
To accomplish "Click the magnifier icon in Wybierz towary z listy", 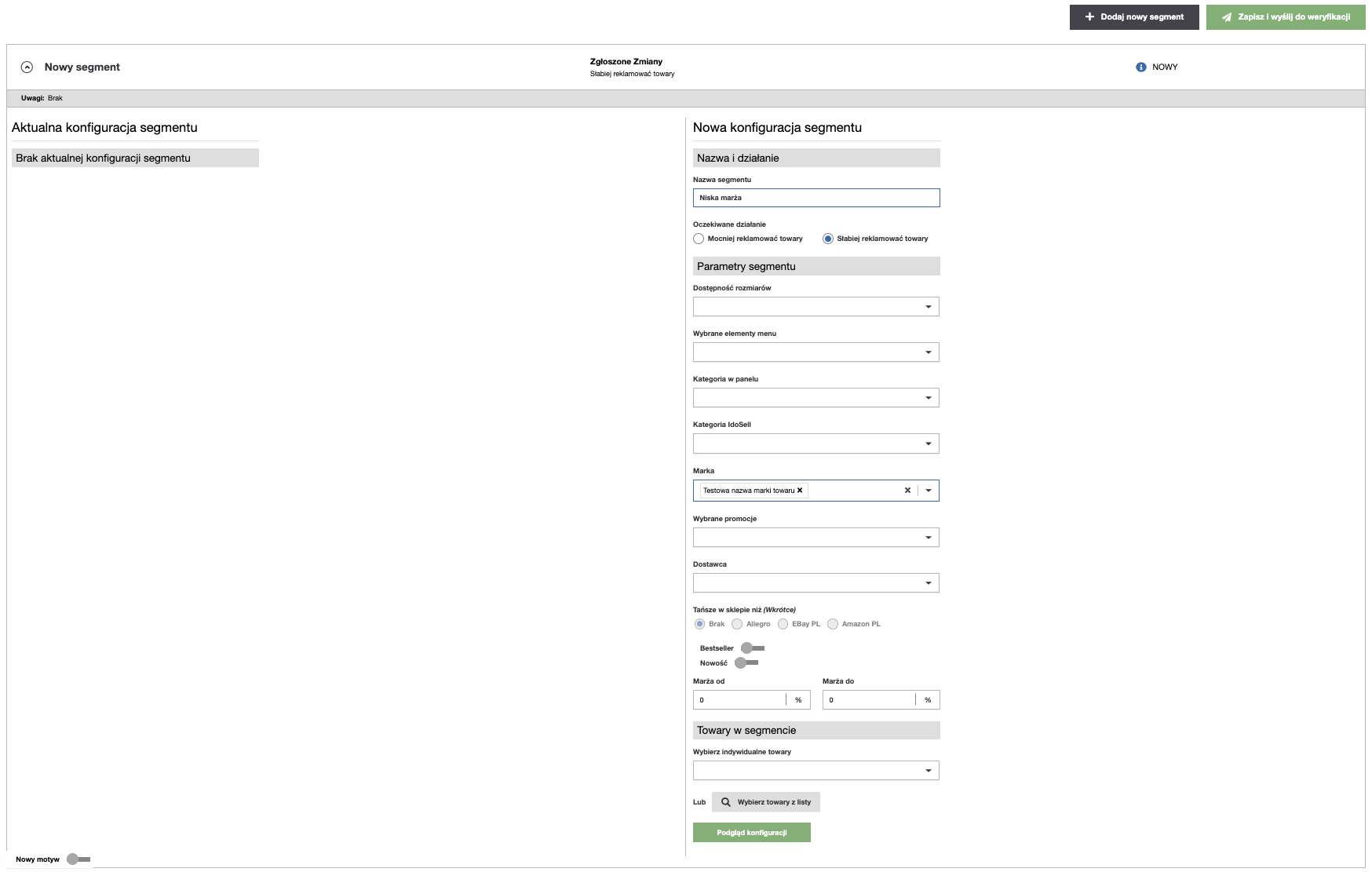I will pyautogui.click(x=726, y=802).
